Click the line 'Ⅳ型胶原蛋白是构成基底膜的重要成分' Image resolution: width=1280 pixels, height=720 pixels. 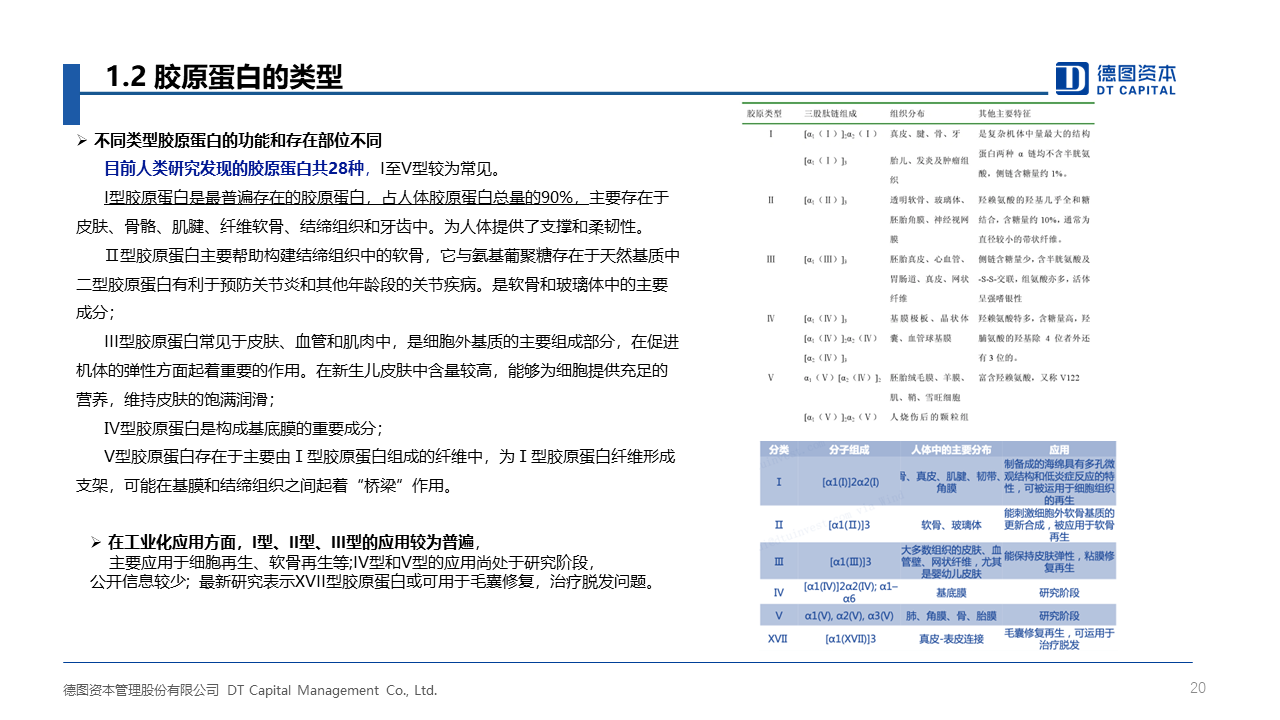[x=243, y=428]
